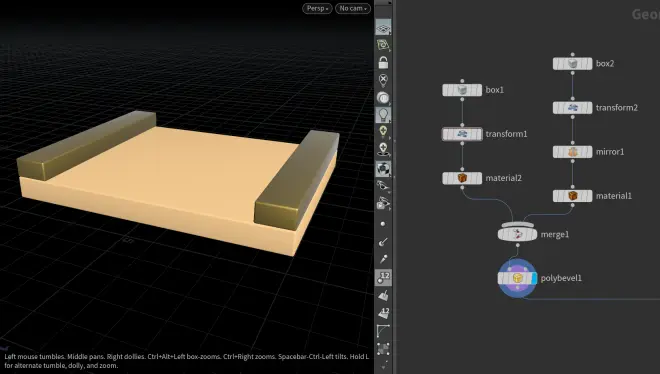Select the box2 node
The image size is (660, 374).
pyautogui.click(x=572, y=64)
